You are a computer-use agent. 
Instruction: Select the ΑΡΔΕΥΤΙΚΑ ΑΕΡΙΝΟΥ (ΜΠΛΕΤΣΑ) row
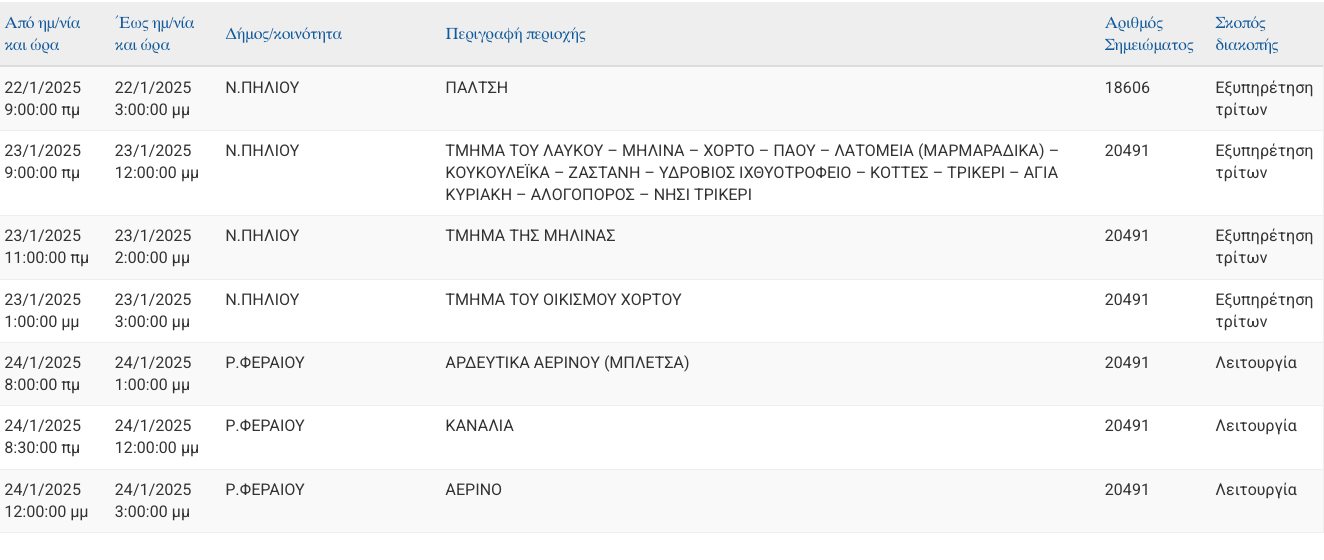(x=567, y=363)
